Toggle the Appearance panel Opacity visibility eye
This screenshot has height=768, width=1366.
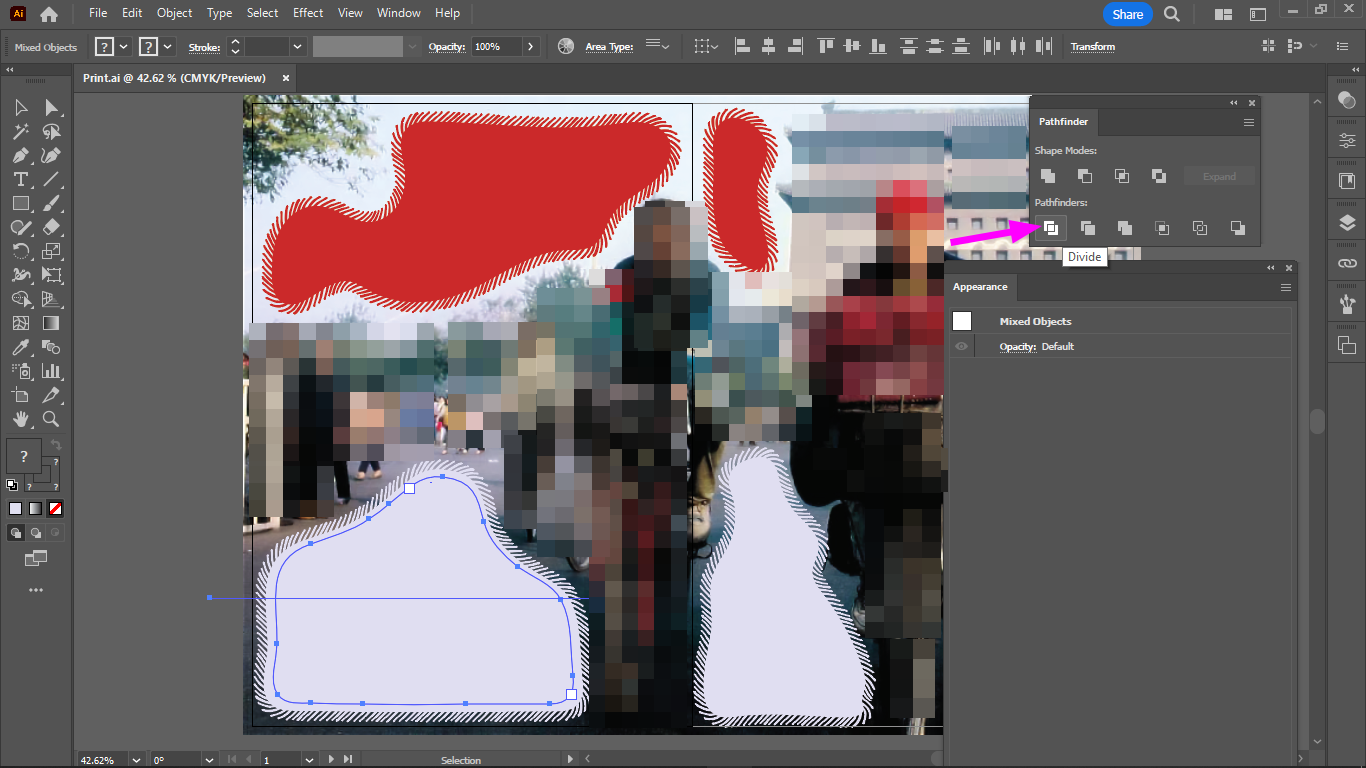961,346
